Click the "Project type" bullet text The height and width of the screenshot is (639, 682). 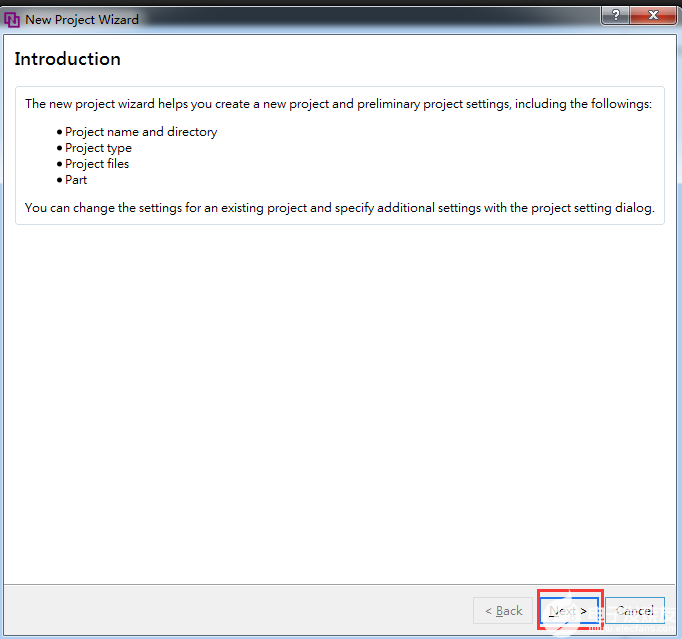[98, 148]
